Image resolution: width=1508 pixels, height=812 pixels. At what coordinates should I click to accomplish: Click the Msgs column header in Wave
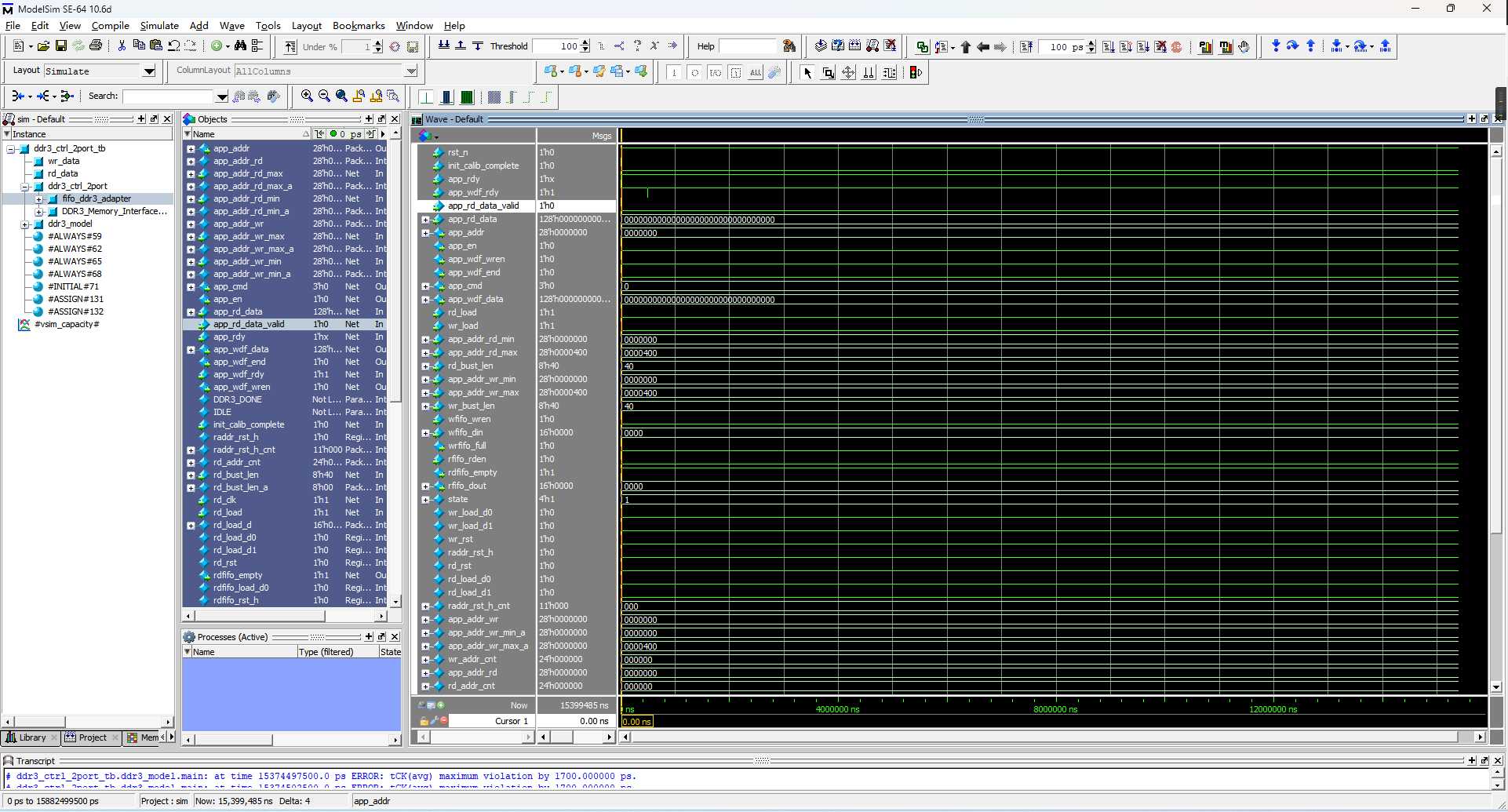(x=577, y=136)
